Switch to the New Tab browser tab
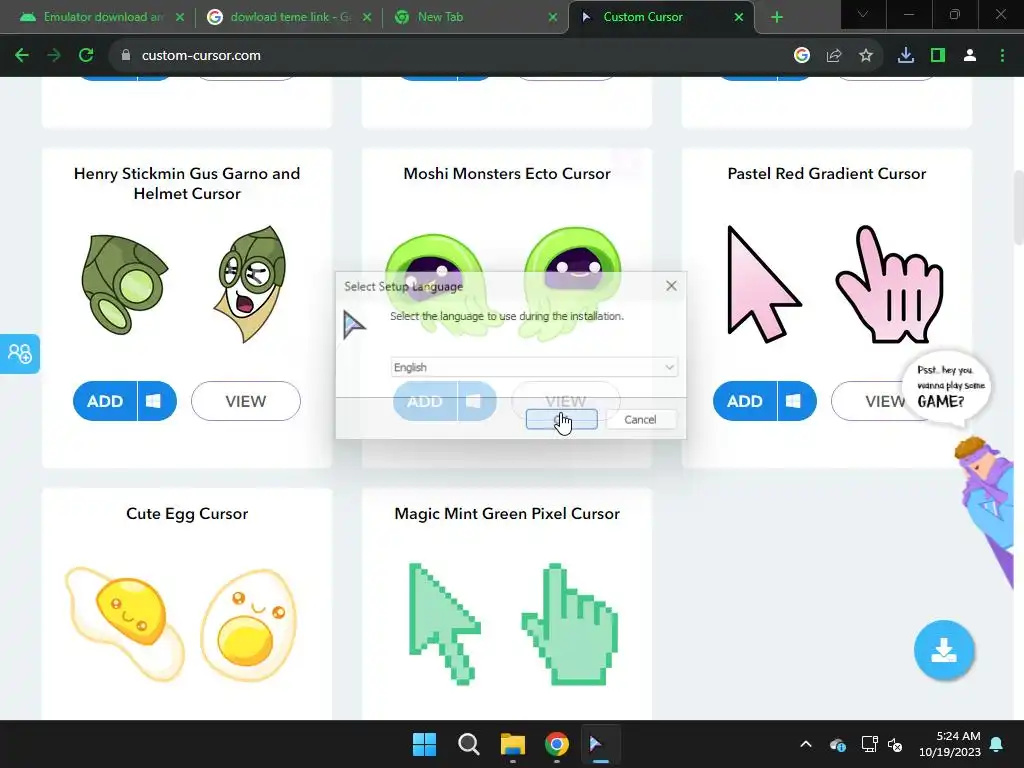This screenshot has height=768, width=1024. (x=473, y=17)
